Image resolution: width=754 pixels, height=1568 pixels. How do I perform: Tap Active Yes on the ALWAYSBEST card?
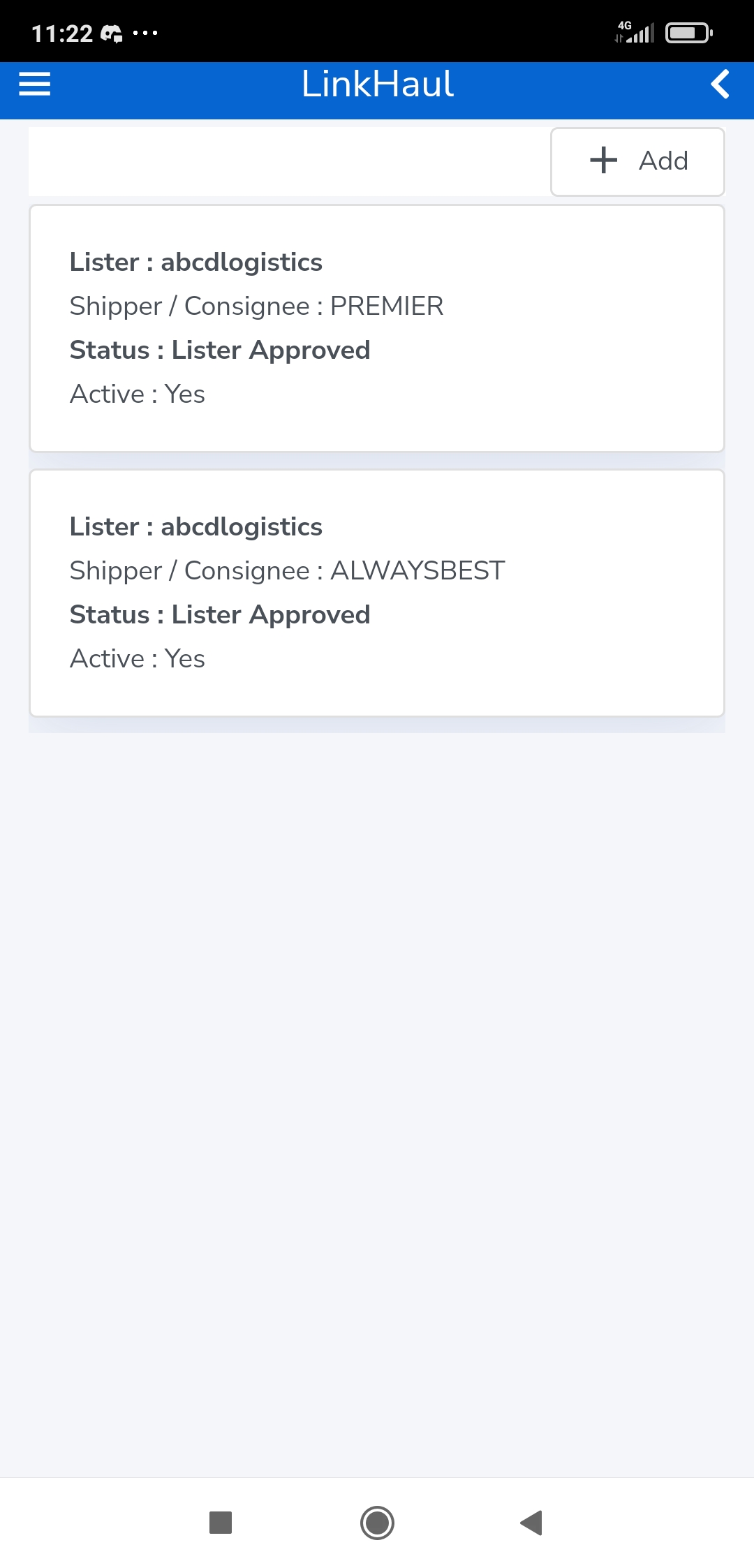click(138, 659)
